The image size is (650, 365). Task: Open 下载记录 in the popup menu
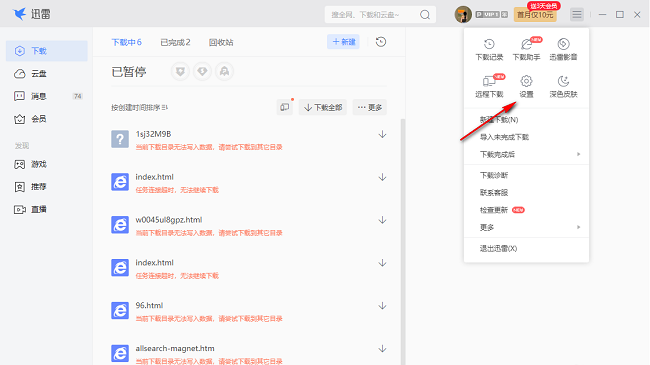pyautogui.click(x=489, y=49)
